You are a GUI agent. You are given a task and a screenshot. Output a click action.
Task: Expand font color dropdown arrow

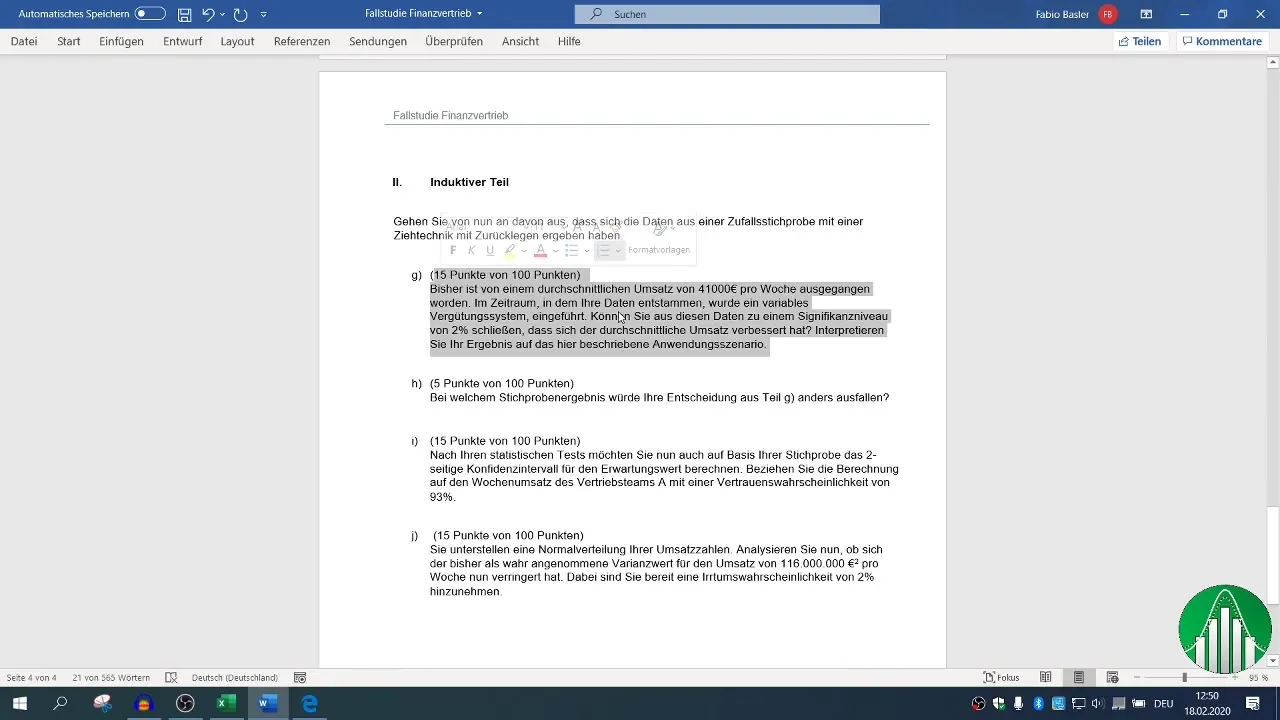pos(555,250)
